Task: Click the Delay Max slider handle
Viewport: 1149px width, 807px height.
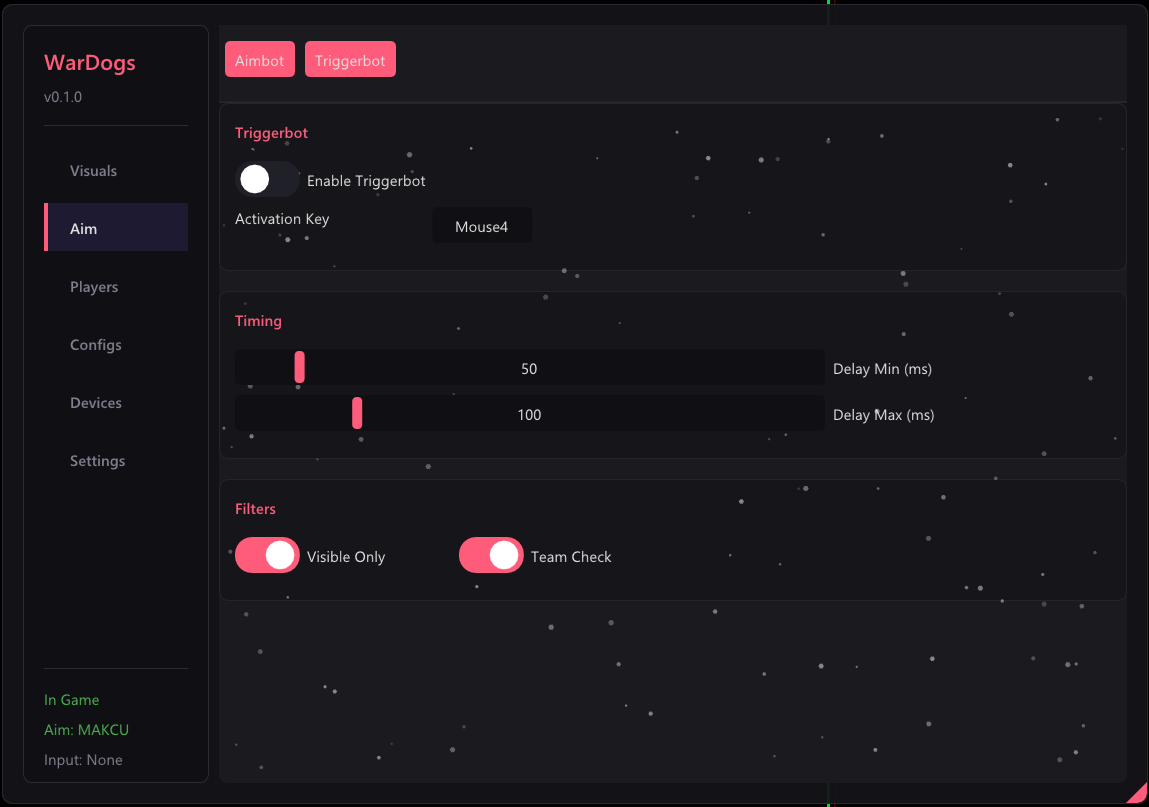Action: pyautogui.click(x=357, y=413)
